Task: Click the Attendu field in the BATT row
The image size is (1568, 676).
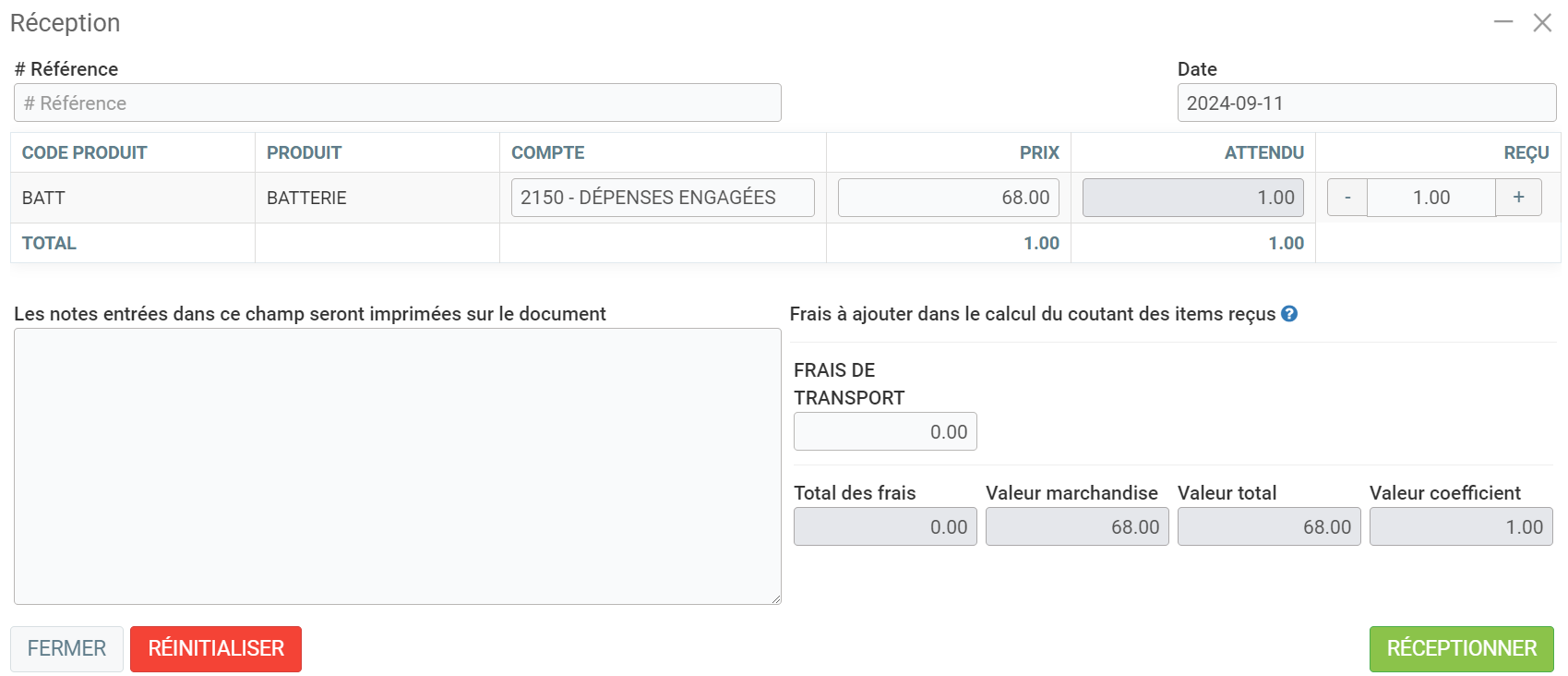Action: [1192, 198]
